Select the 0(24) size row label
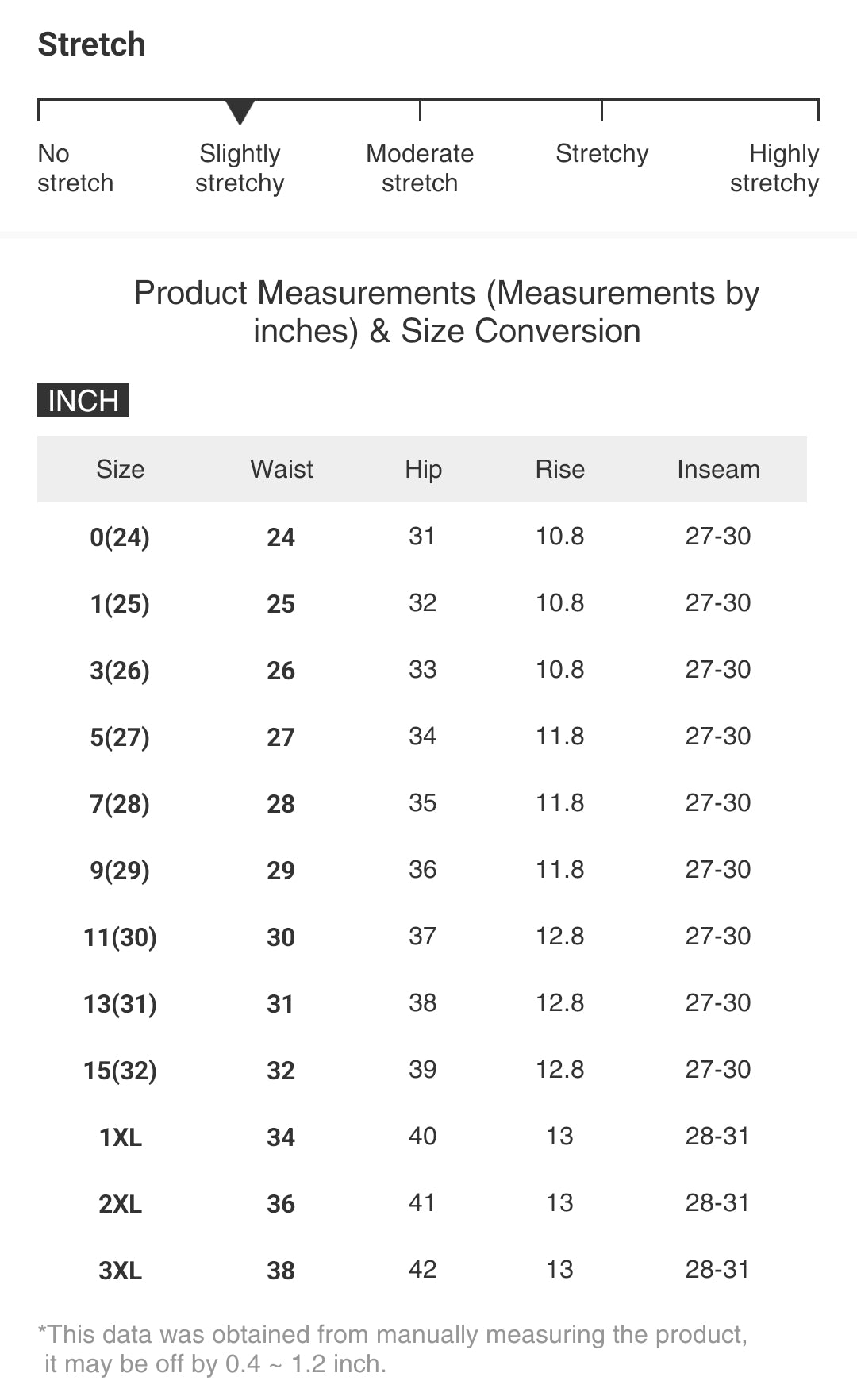Image resolution: width=857 pixels, height=1400 pixels. point(120,537)
